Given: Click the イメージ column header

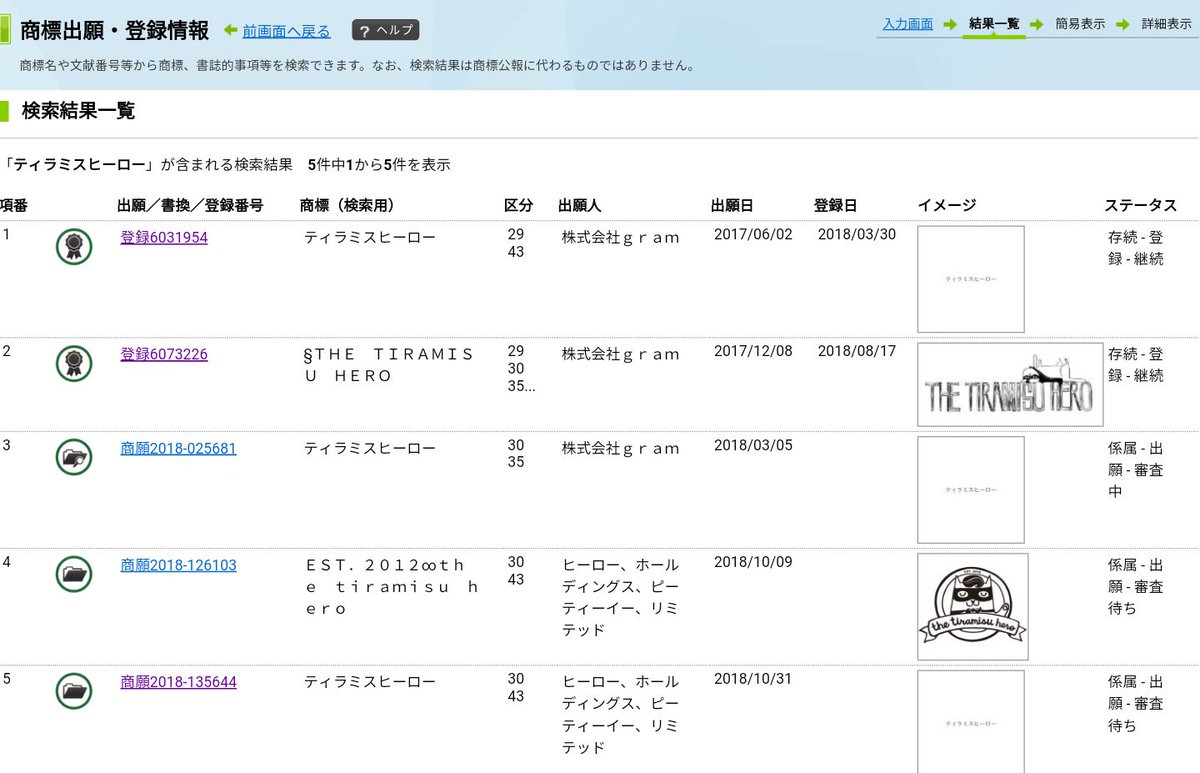Looking at the screenshot, I should tap(947, 206).
